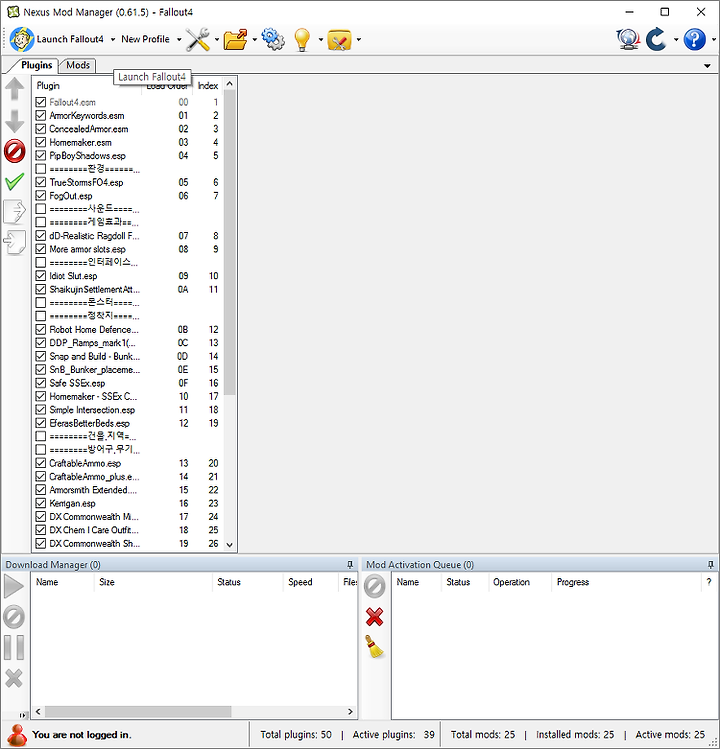This screenshot has height=749, width=720.
Task: Expand the New Profile dropdown arrow
Action: coord(179,40)
